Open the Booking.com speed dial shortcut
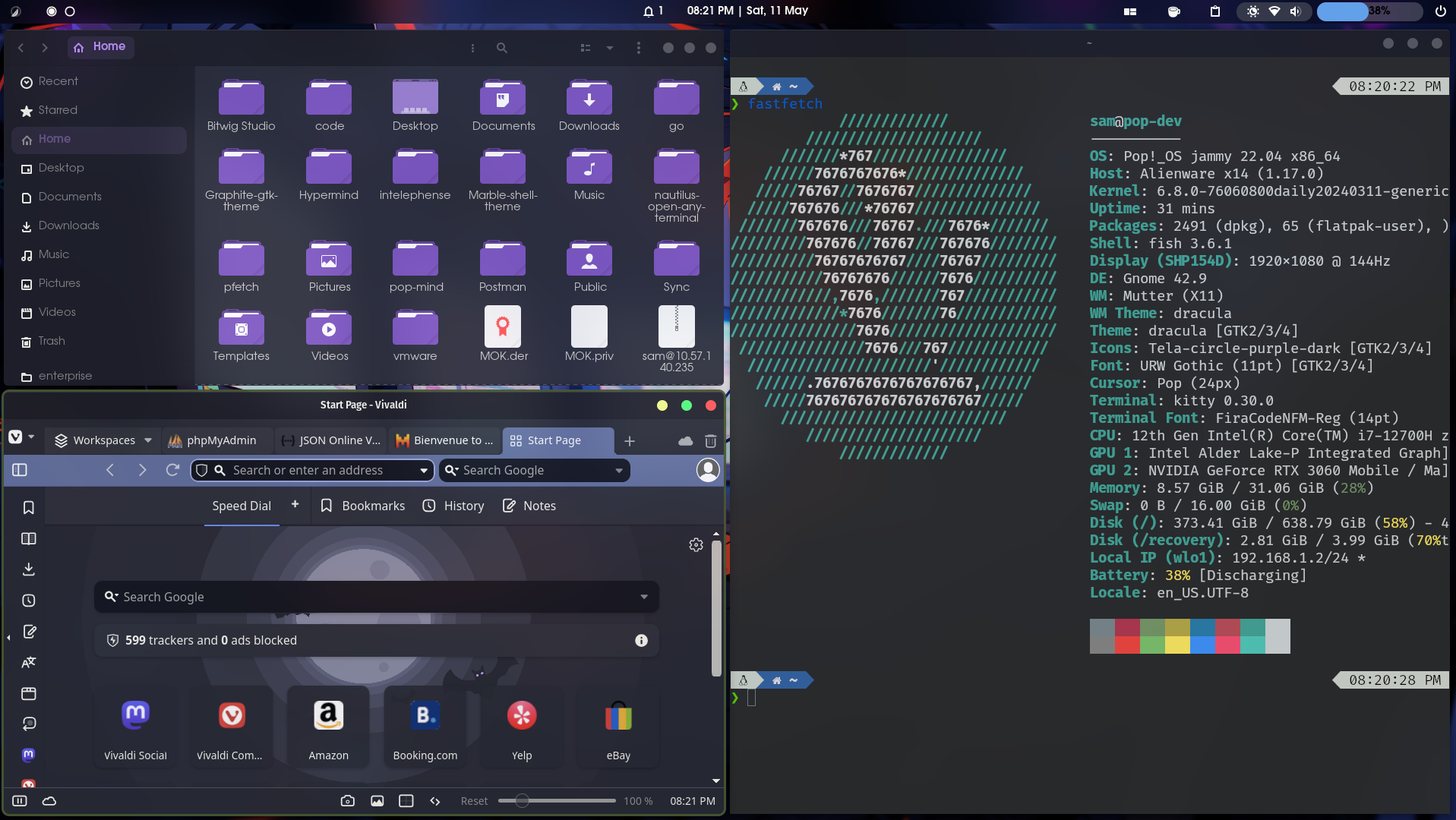The height and width of the screenshot is (820, 1456). tap(425, 727)
